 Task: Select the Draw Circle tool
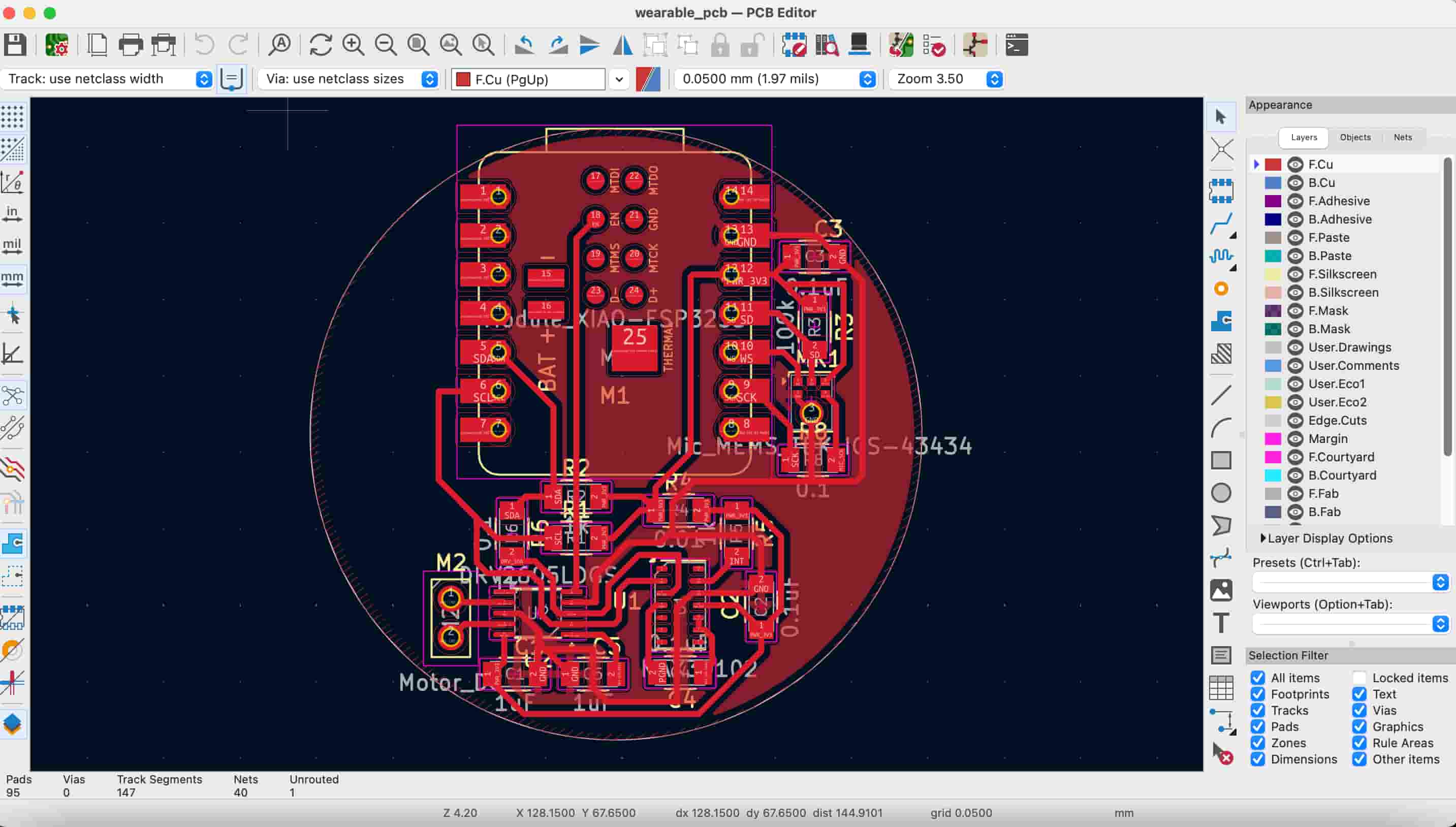point(1221,492)
